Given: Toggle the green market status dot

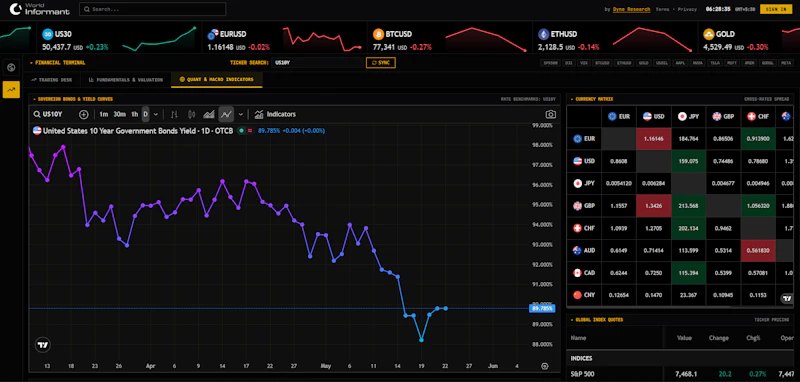Looking at the screenshot, I should (x=241, y=131).
